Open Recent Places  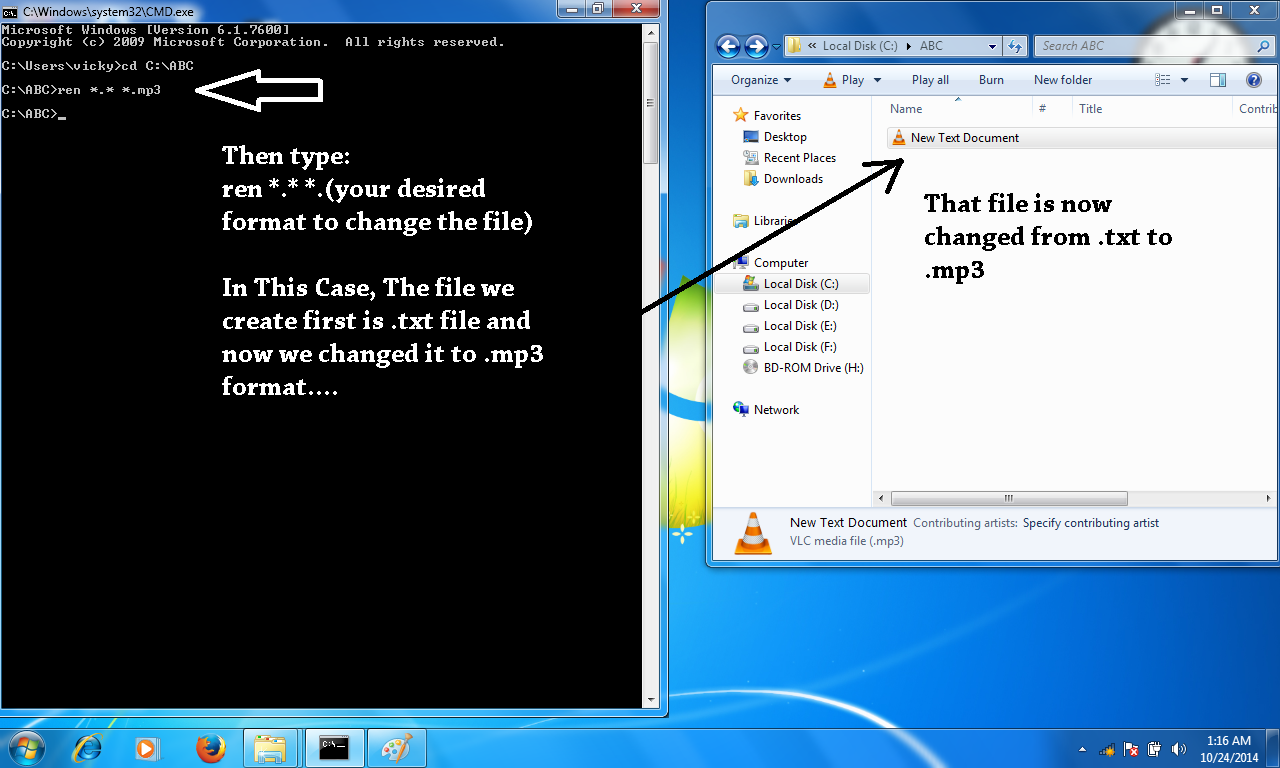point(799,158)
